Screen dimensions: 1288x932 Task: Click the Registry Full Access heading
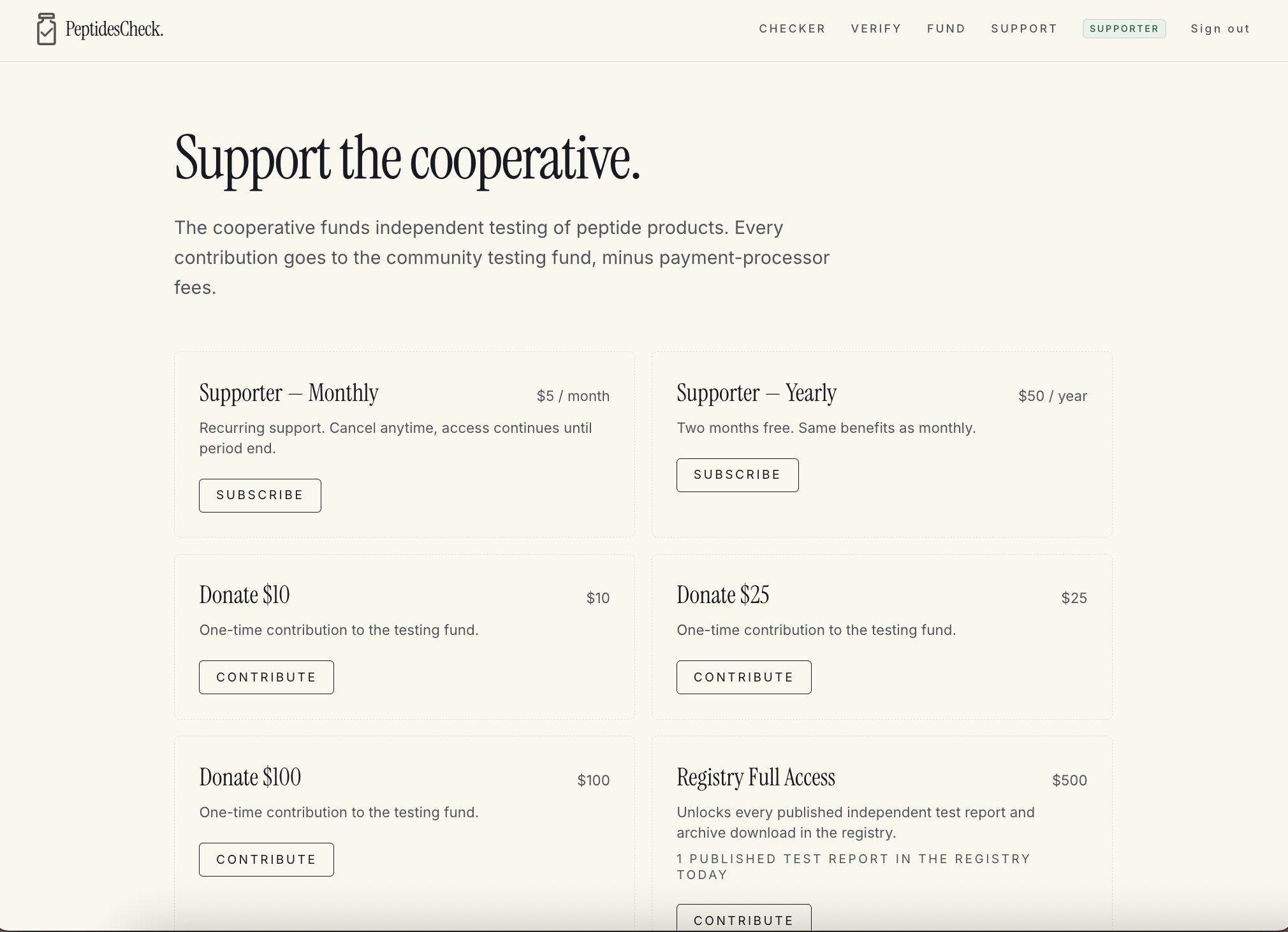coord(756,778)
